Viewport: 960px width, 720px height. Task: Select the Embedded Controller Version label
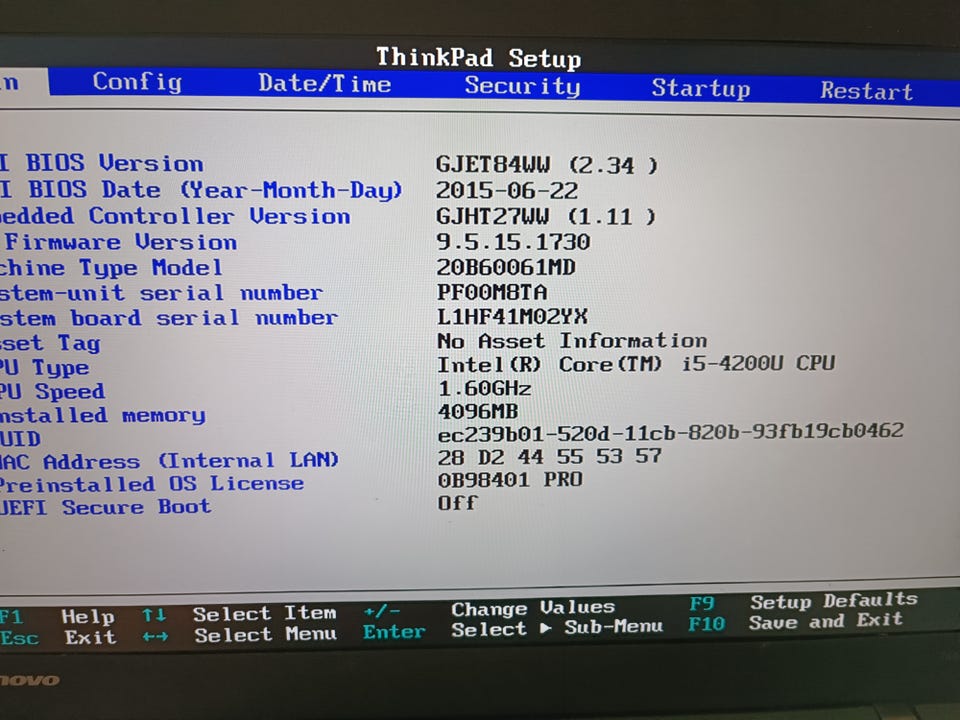click(175, 216)
